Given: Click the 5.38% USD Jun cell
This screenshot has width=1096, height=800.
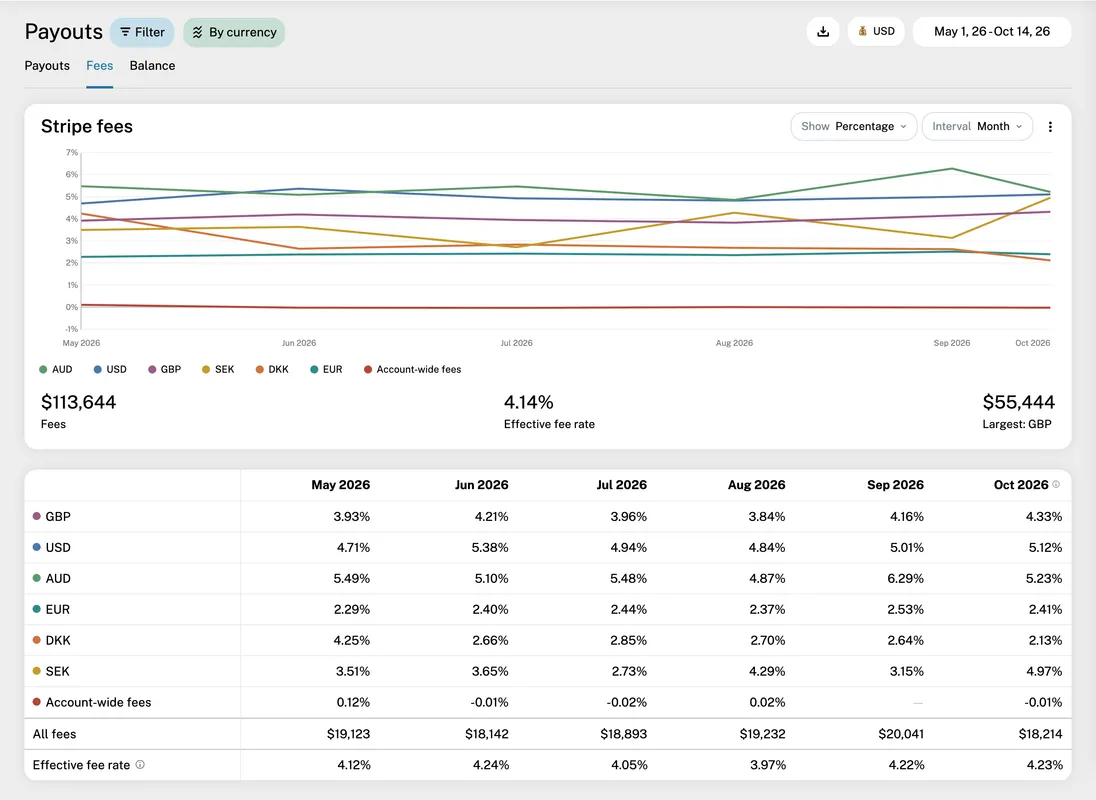Looking at the screenshot, I should 490,547.
